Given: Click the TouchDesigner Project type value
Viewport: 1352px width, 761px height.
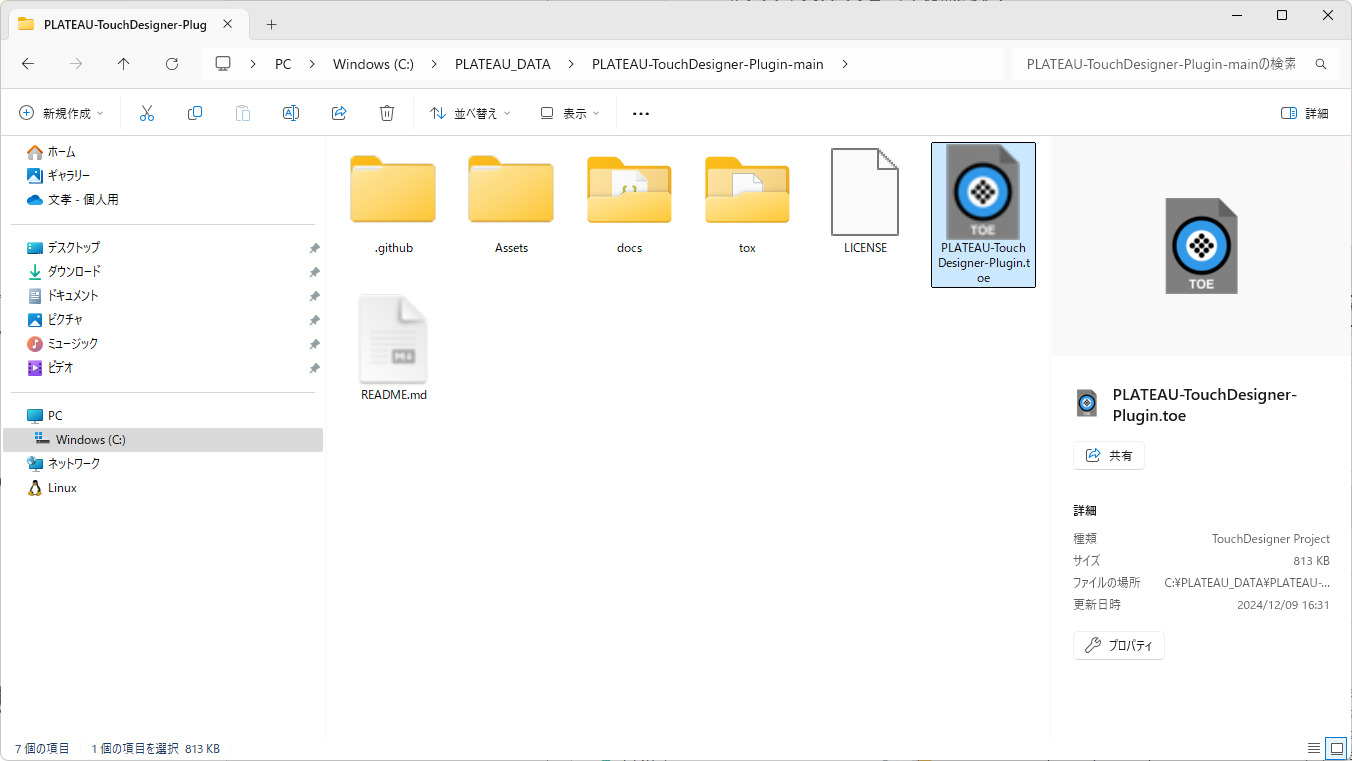Looking at the screenshot, I should point(1271,538).
